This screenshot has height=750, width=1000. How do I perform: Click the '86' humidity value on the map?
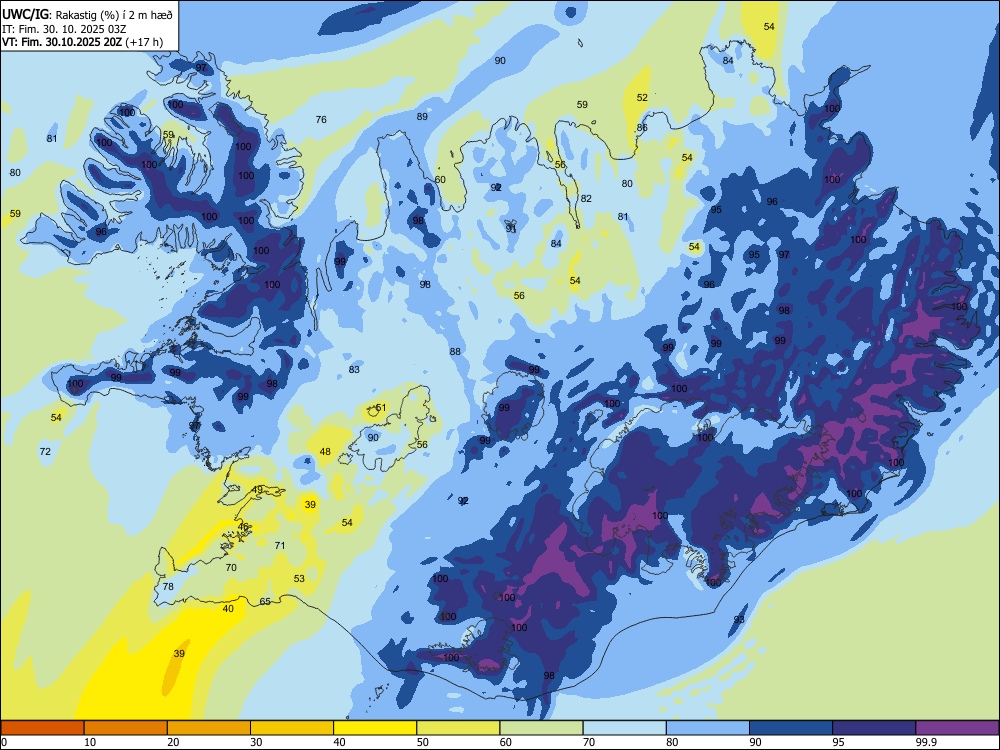point(642,128)
